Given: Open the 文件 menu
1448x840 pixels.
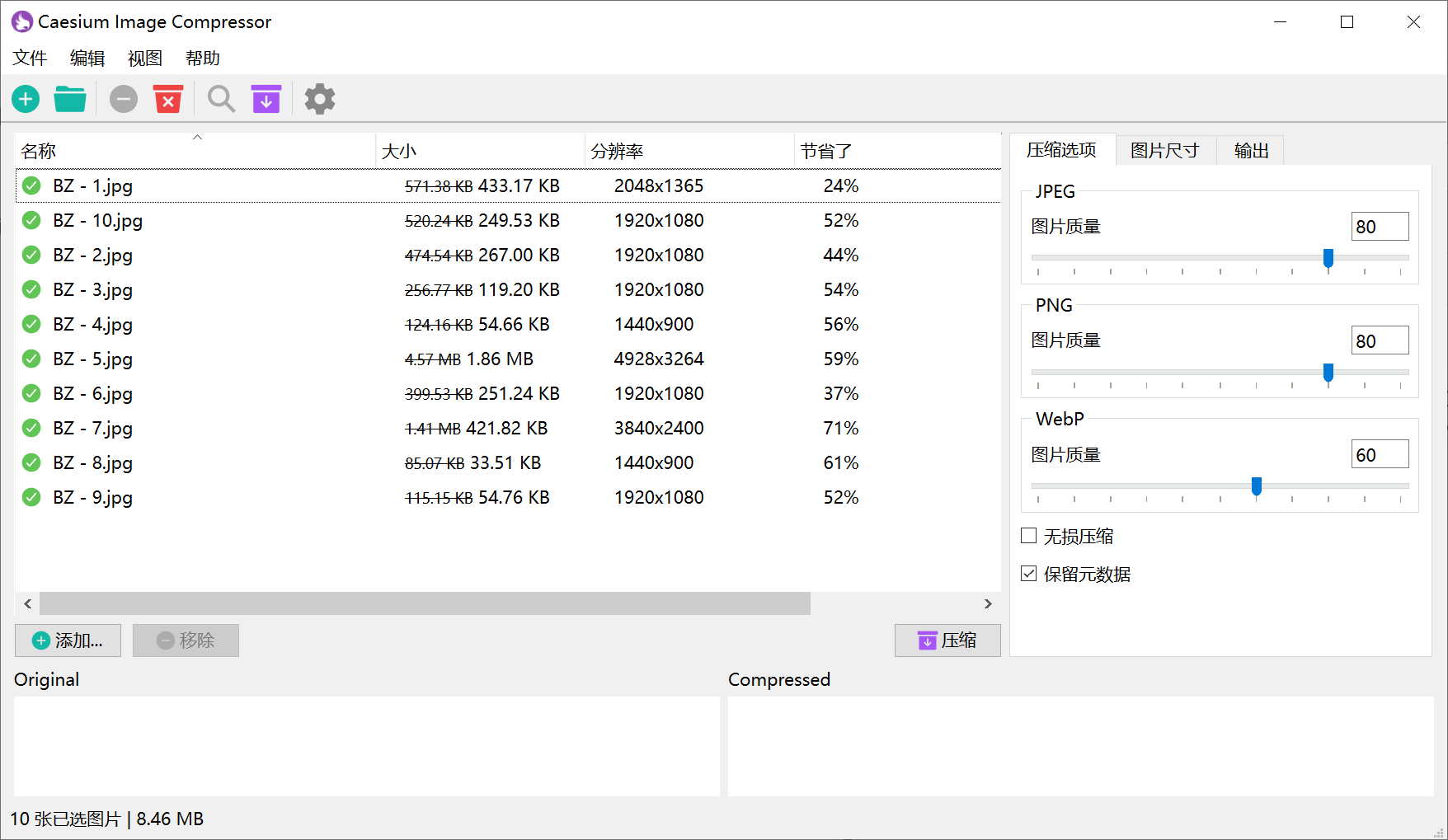Looking at the screenshot, I should pyautogui.click(x=30, y=59).
